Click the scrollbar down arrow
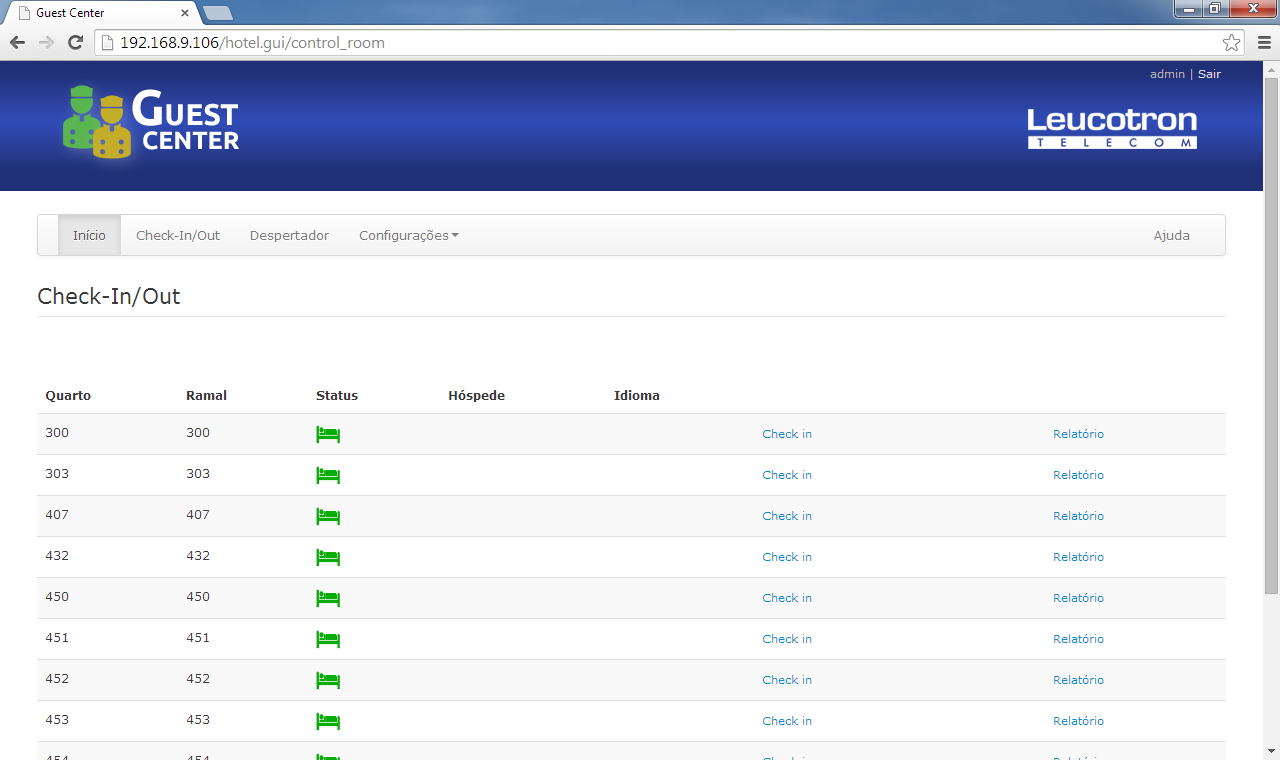Screen dimensions: 1280x760 (x=1271, y=751)
